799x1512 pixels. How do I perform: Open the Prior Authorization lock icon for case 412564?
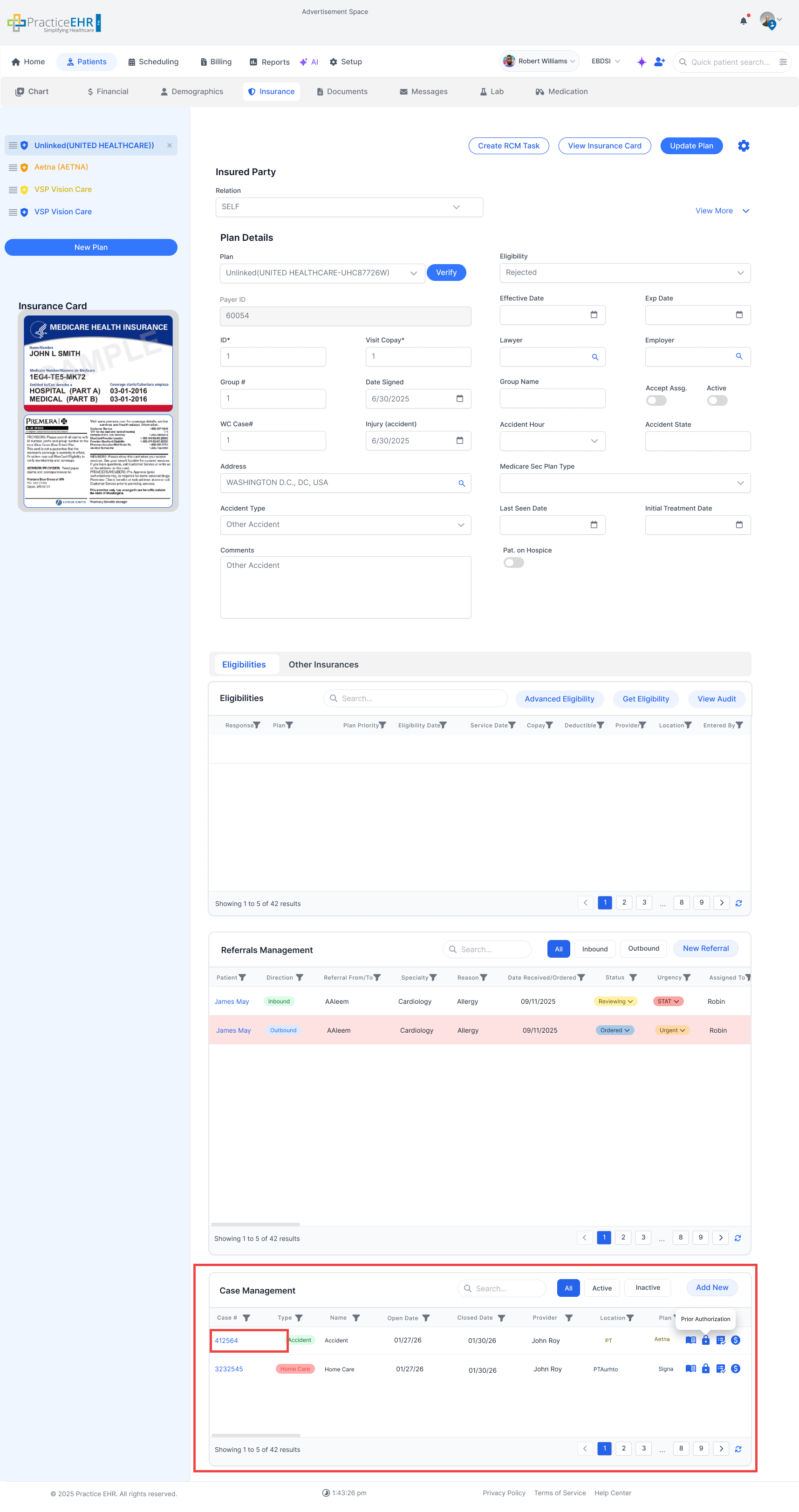pos(706,1340)
